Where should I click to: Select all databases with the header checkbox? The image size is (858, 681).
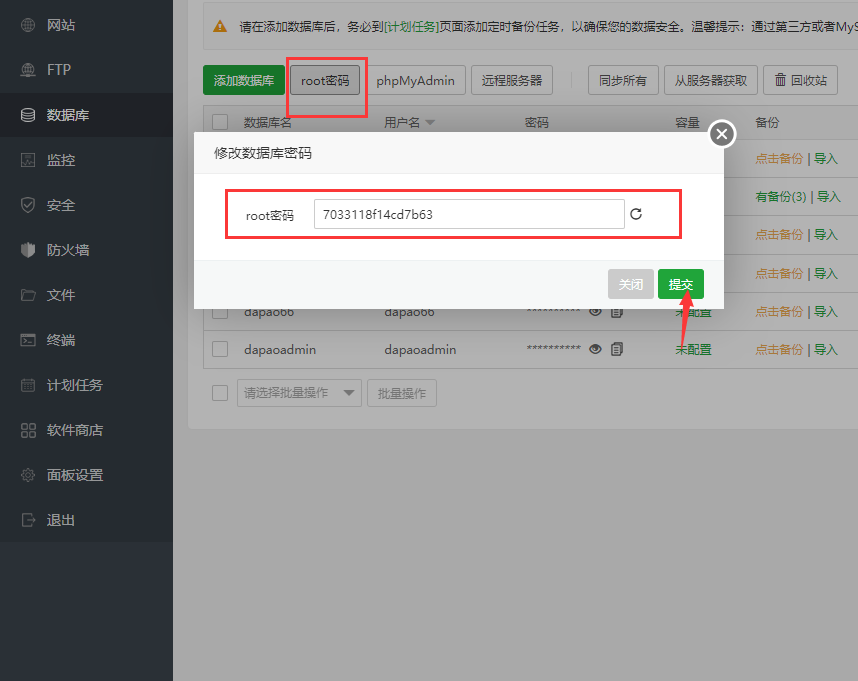(x=219, y=121)
